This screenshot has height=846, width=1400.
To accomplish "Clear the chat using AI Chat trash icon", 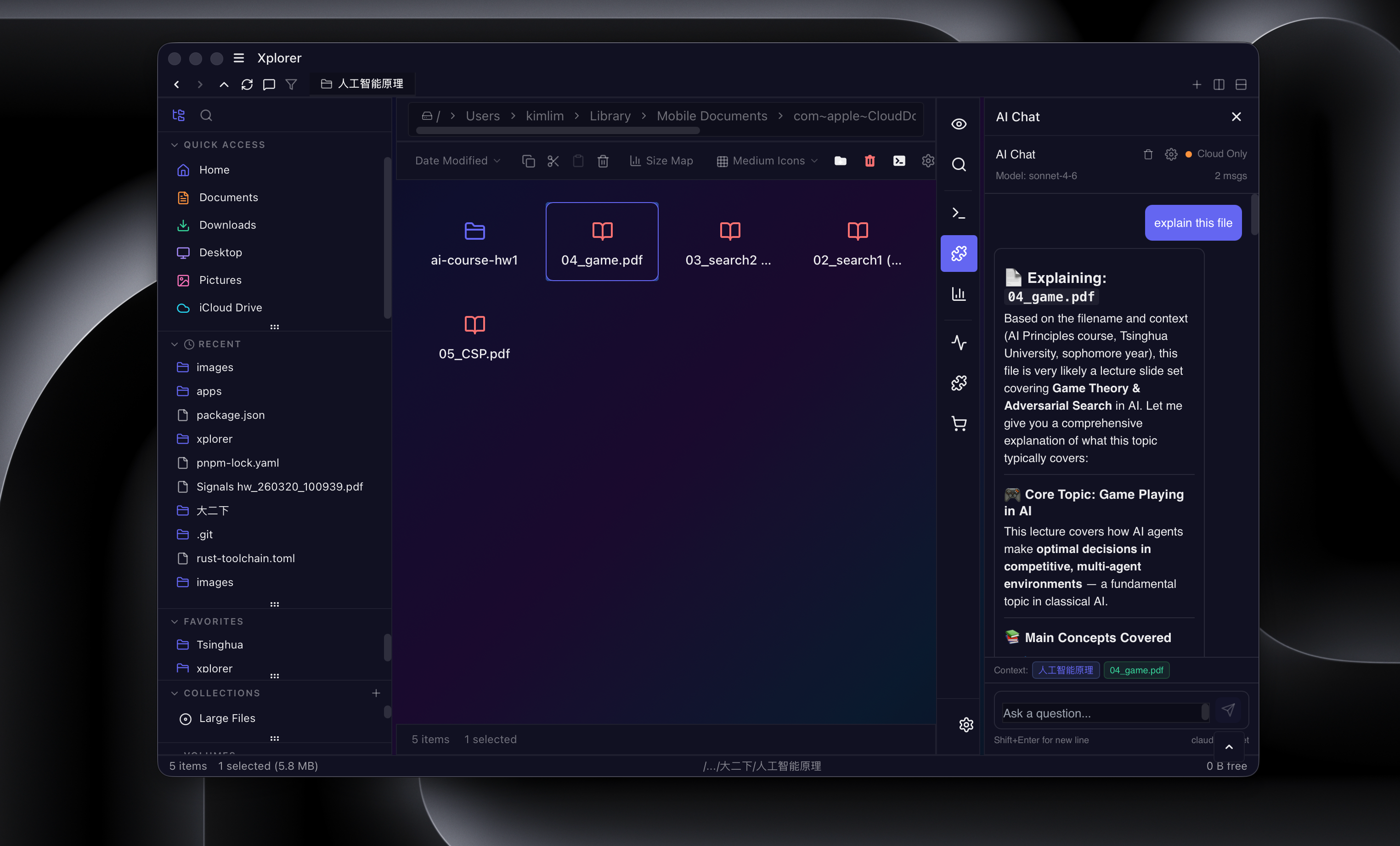I will pyautogui.click(x=1148, y=154).
